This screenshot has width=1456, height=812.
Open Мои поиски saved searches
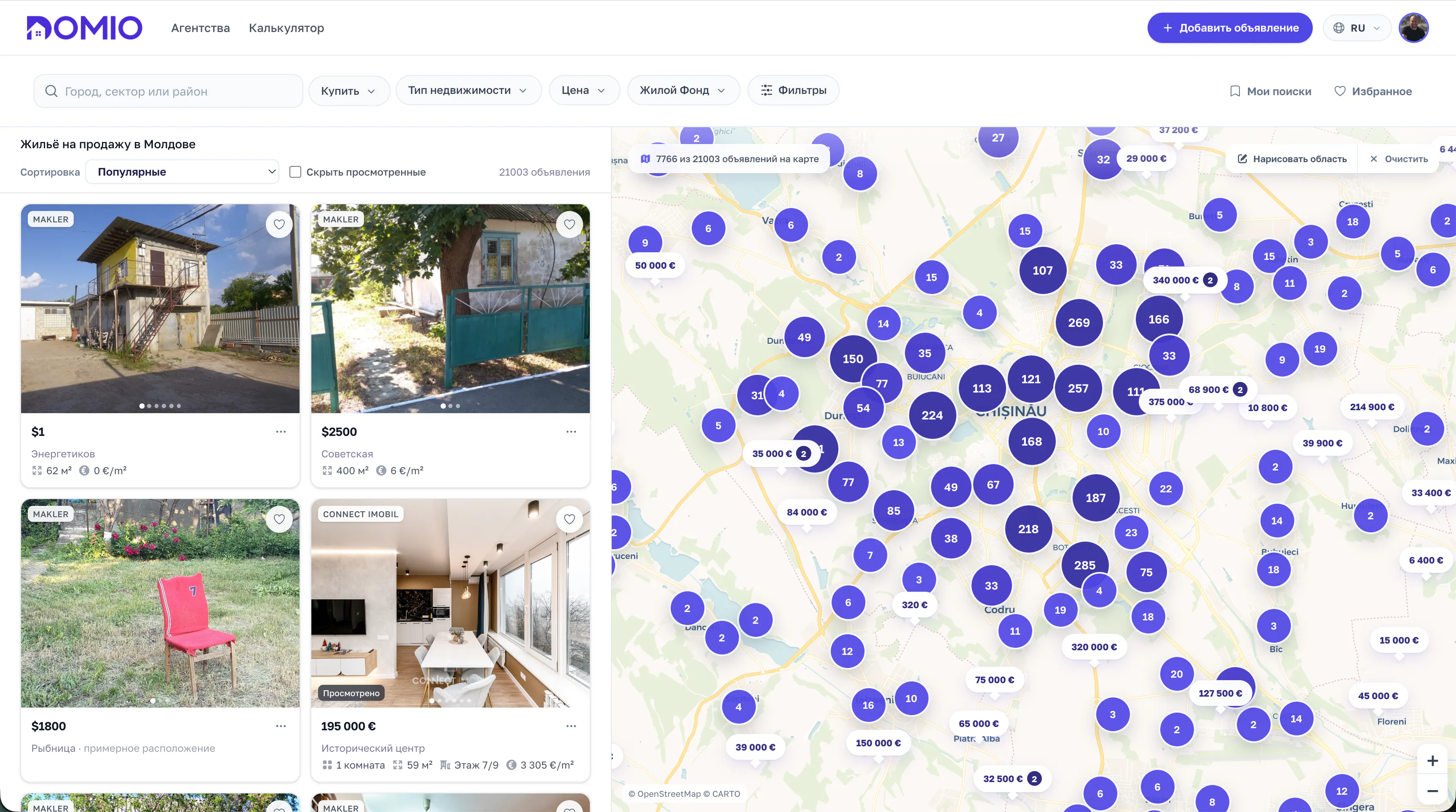point(1271,91)
